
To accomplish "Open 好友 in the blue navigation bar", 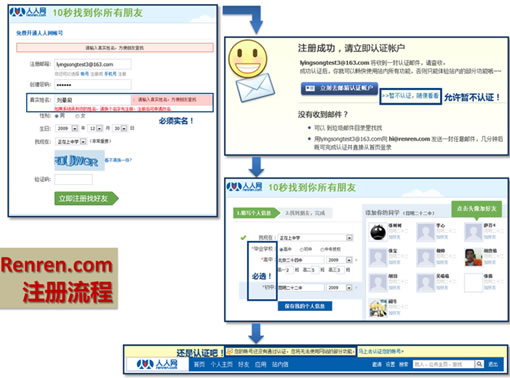I will coord(244,364).
